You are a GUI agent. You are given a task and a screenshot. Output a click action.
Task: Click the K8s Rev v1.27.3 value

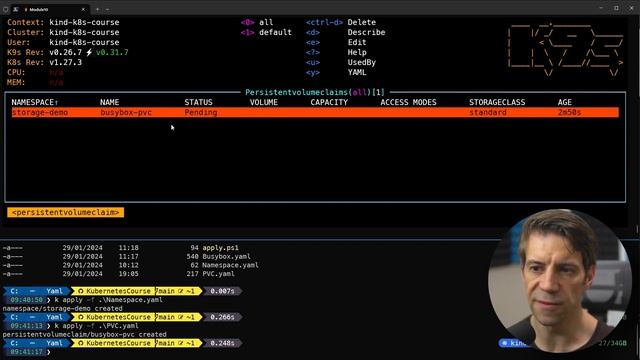tap(65, 62)
